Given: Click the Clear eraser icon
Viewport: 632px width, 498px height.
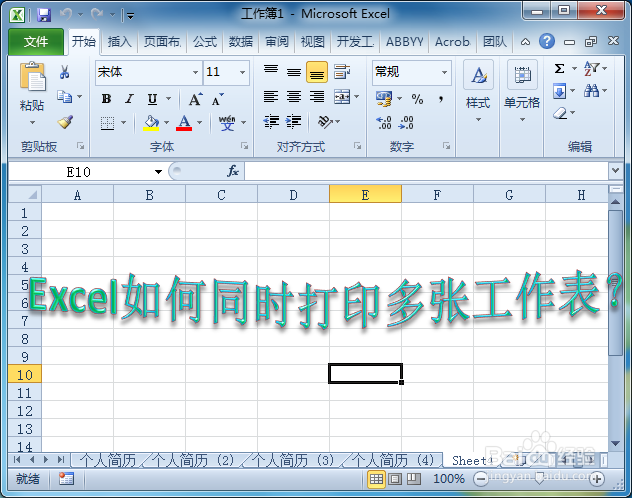Looking at the screenshot, I should click(560, 113).
